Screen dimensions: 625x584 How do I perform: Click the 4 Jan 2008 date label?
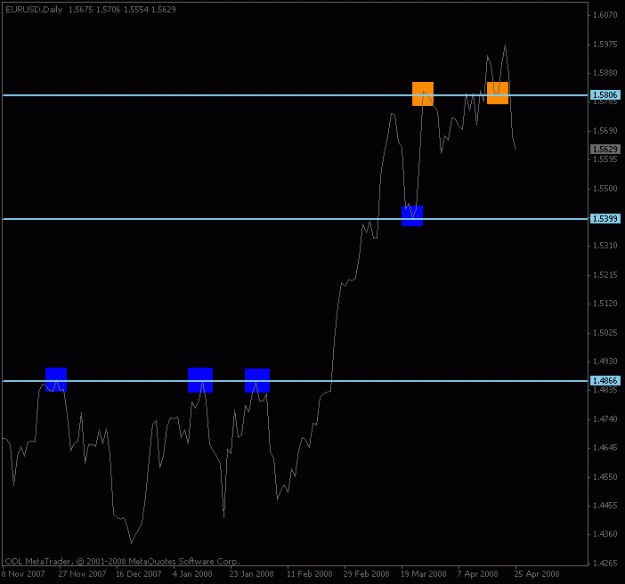pos(193,574)
